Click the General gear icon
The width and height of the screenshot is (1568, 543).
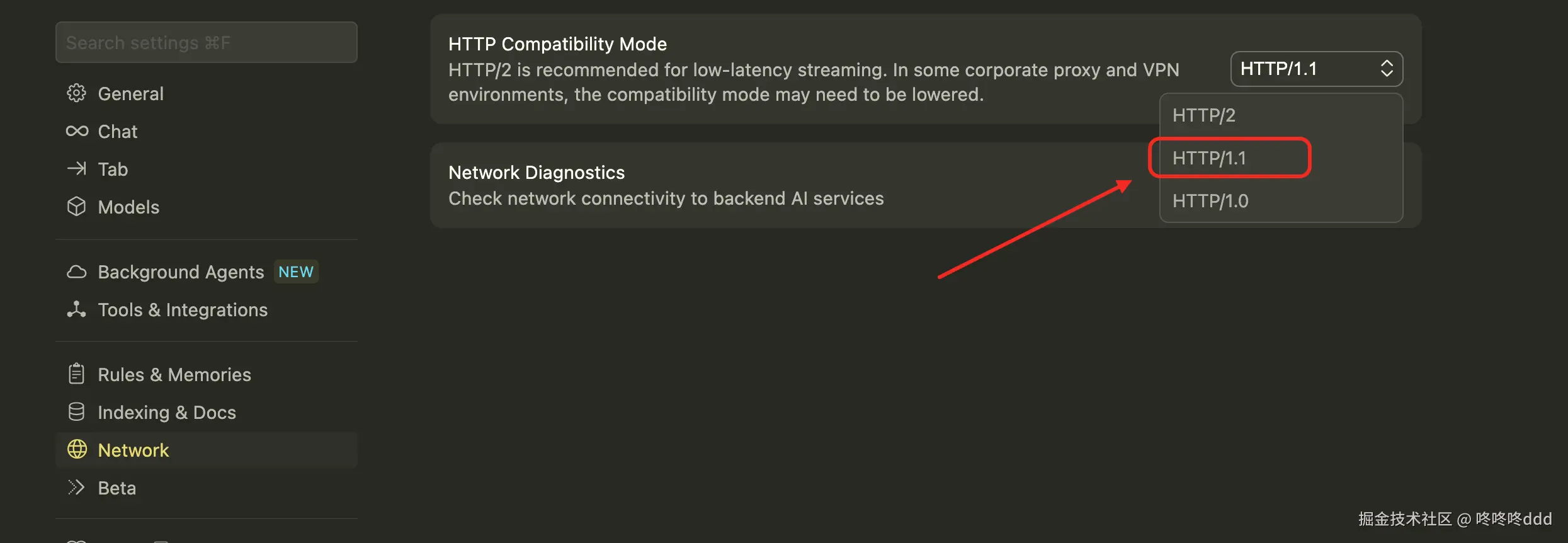click(x=76, y=93)
